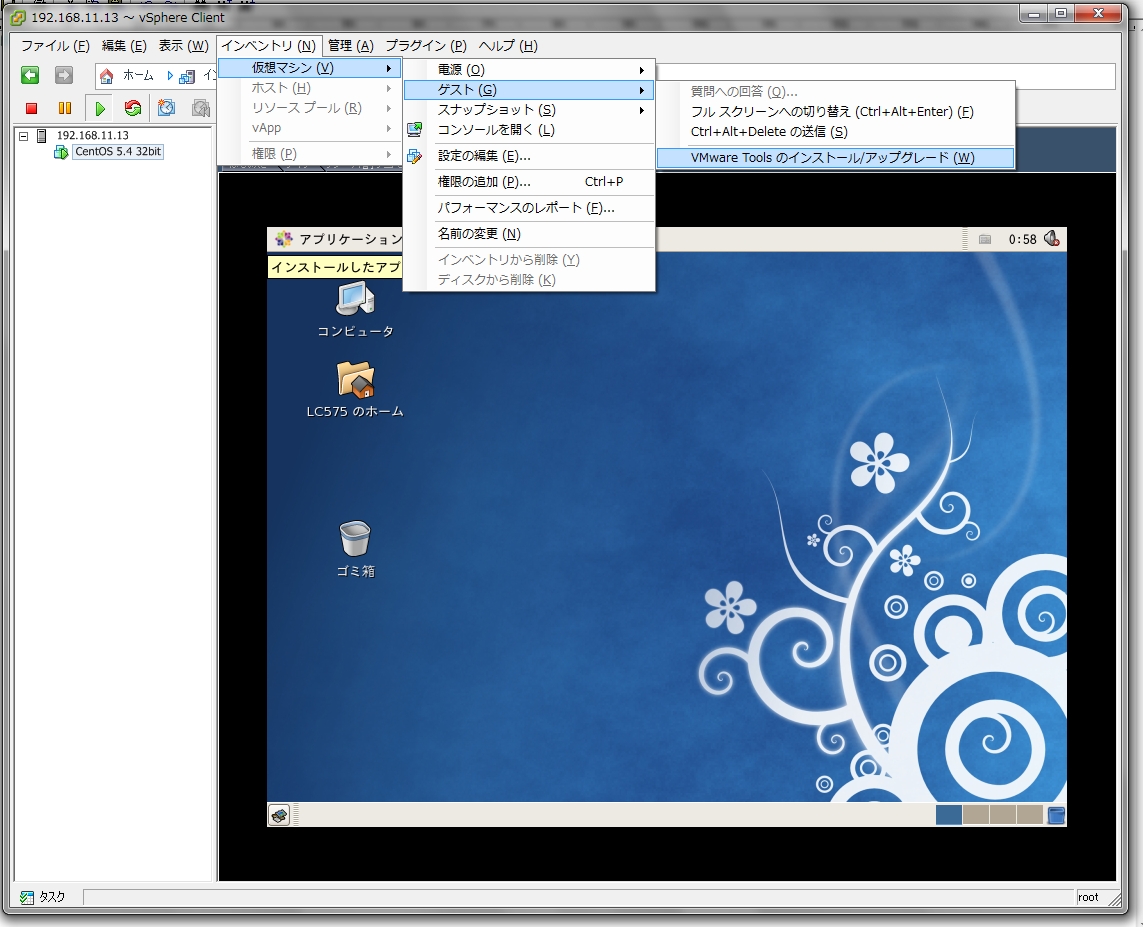The image size is (1143, 927).
Task: Select Send Ctrl+Alt+Delete menu item
Action: (835, 132)
